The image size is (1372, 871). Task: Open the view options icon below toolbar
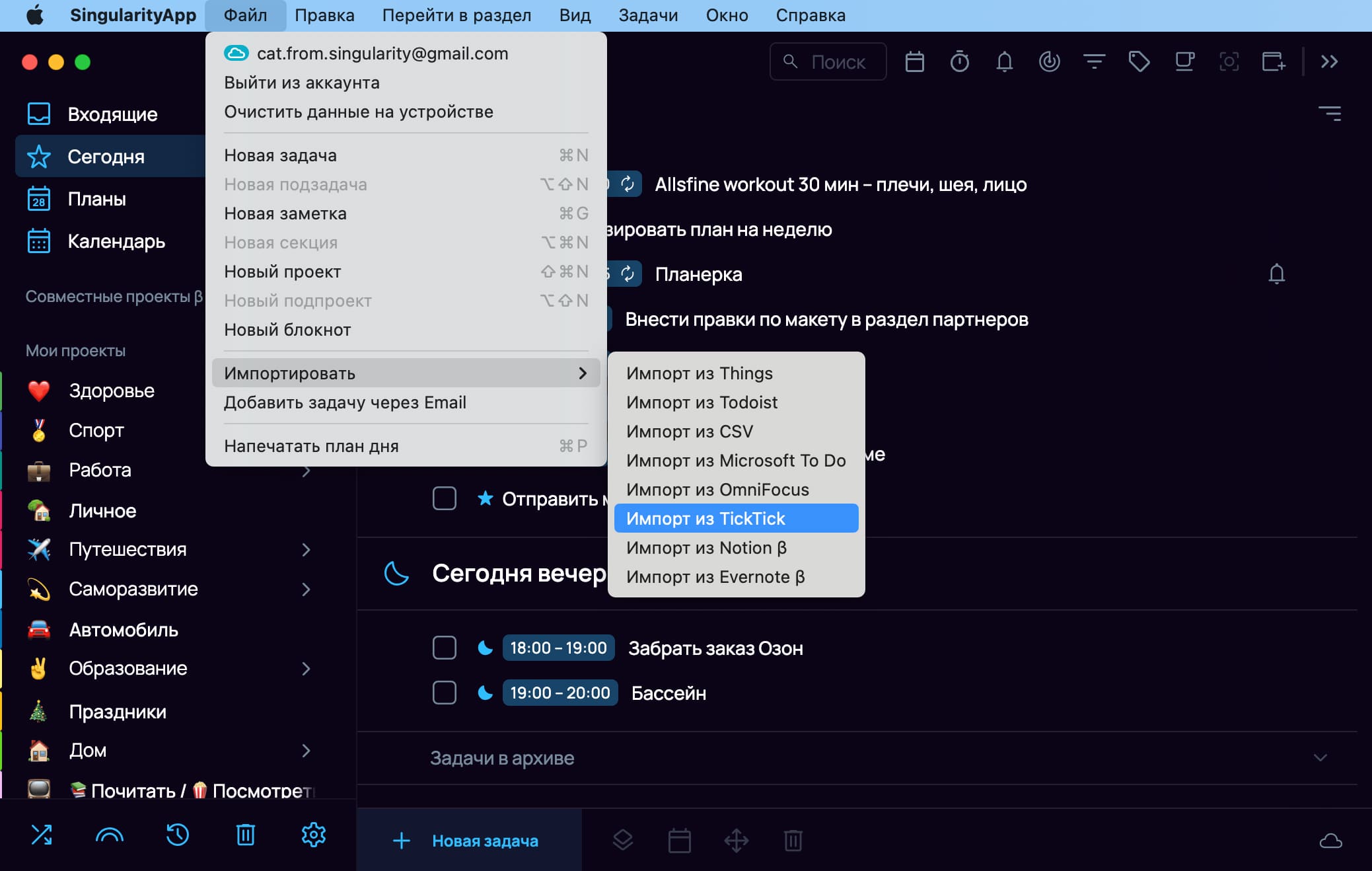1330,114
